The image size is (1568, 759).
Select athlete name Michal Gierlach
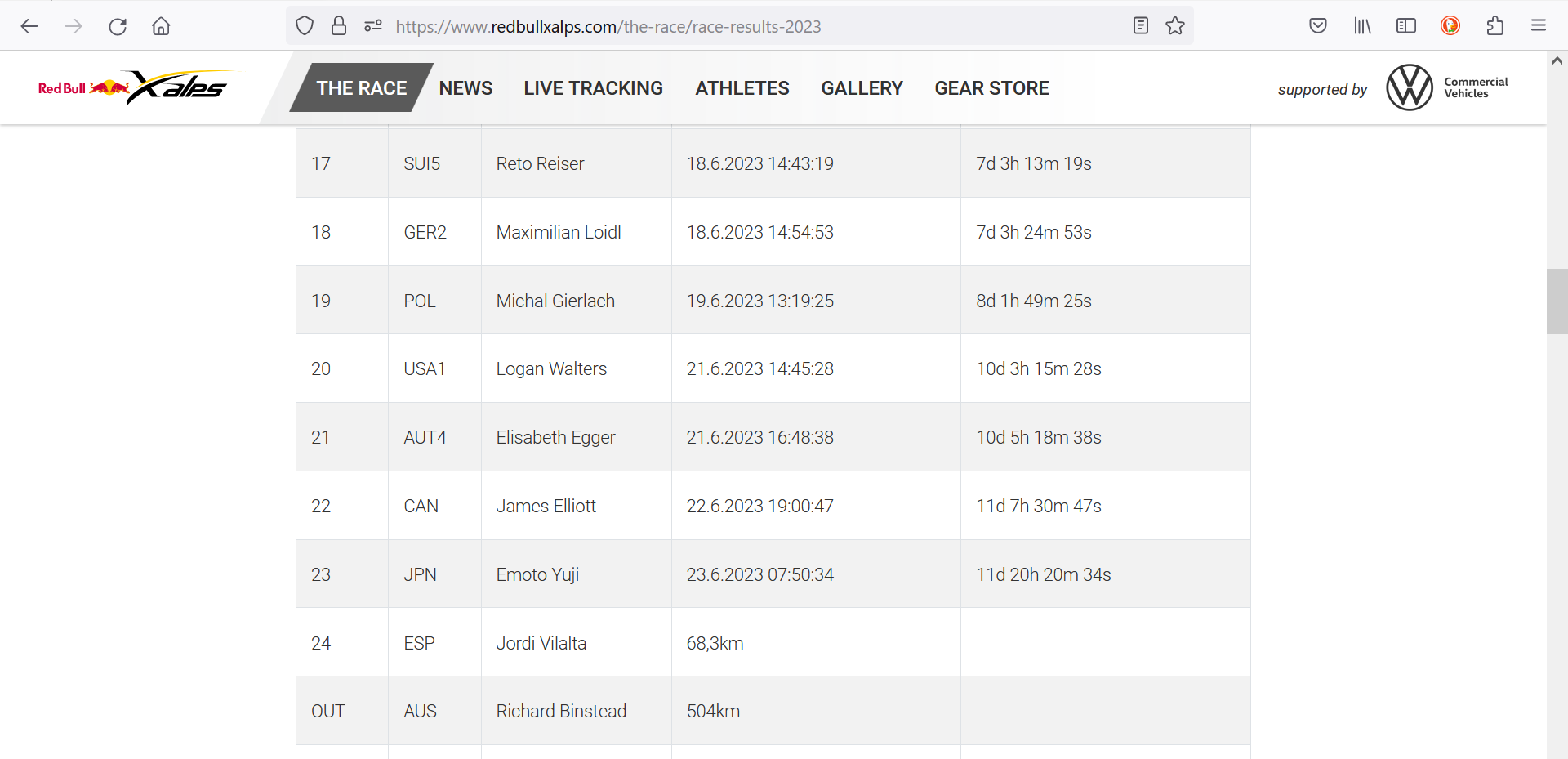click(x=555, y=301)
